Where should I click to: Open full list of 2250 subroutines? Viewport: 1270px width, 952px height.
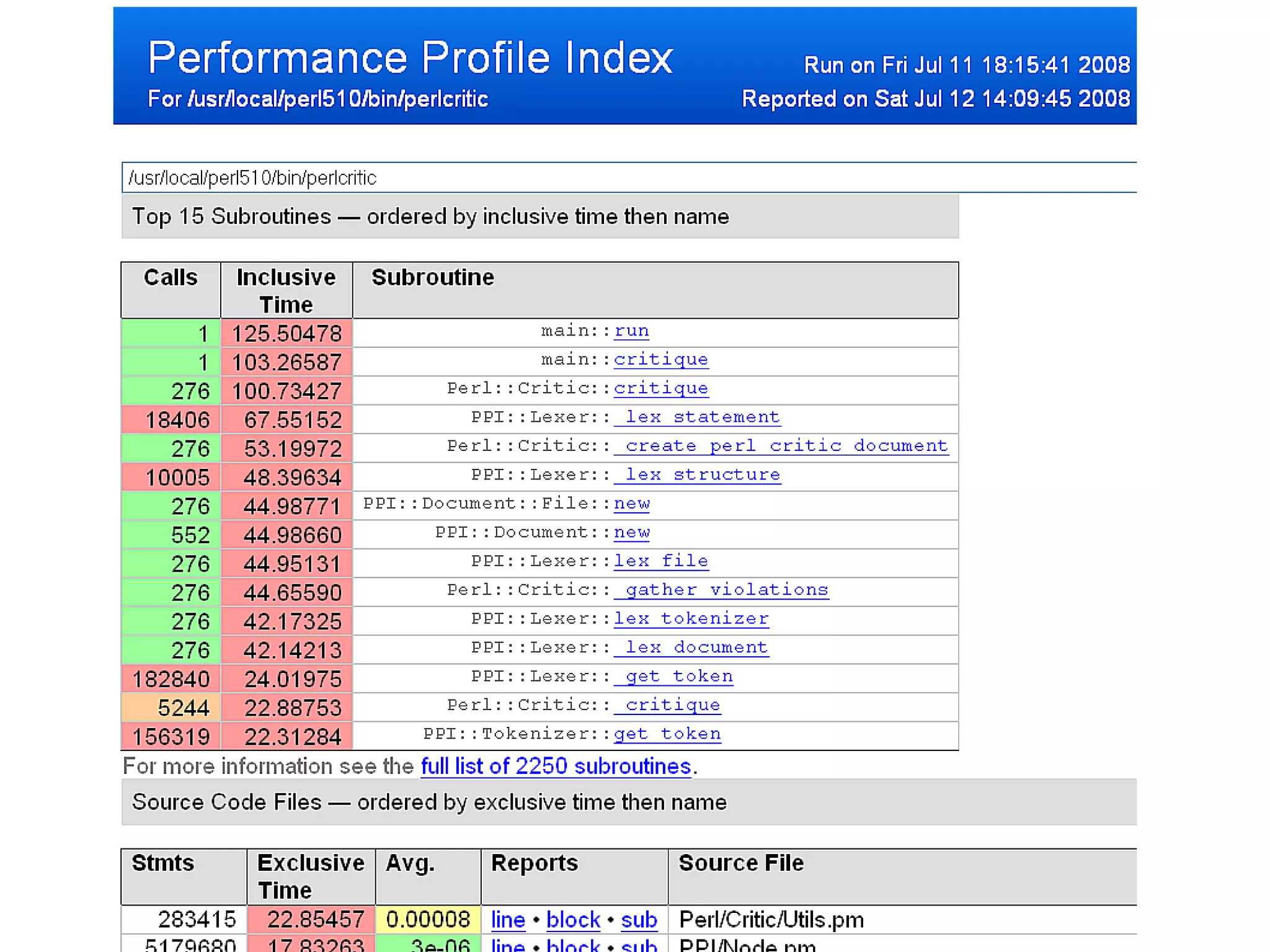click(555, 767)
